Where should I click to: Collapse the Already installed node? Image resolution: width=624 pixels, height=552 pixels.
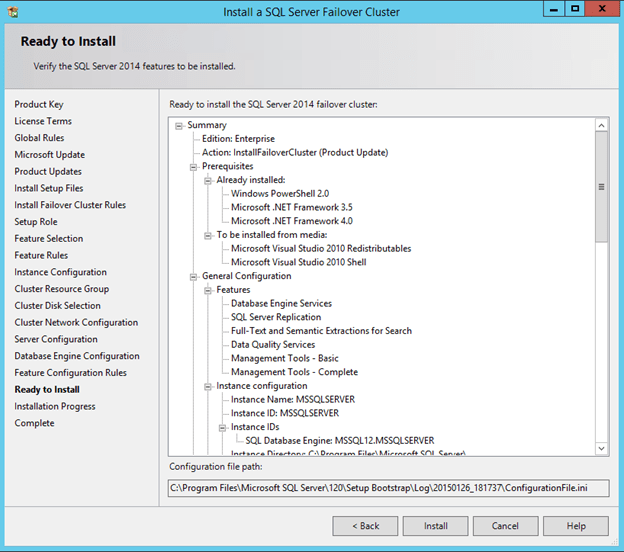click(208, 180)
